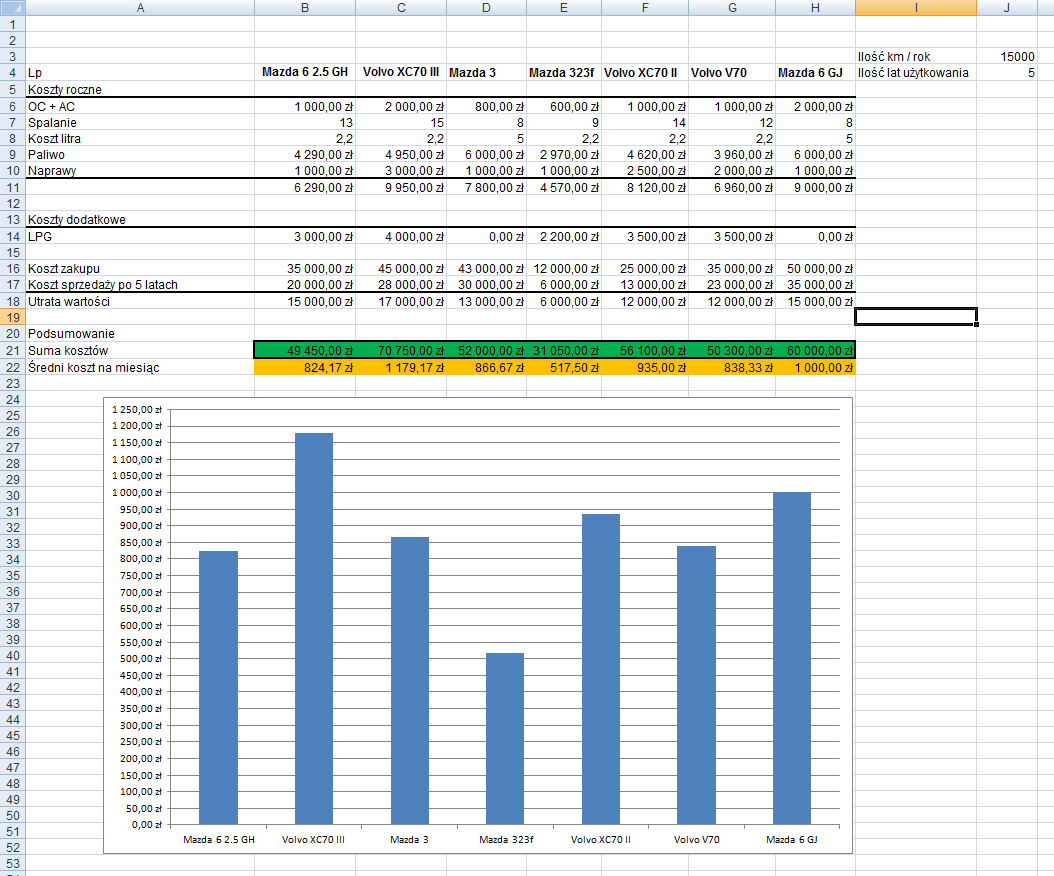1054x876 pixels.
Task: Select column J header
Action: point(1008,7)
